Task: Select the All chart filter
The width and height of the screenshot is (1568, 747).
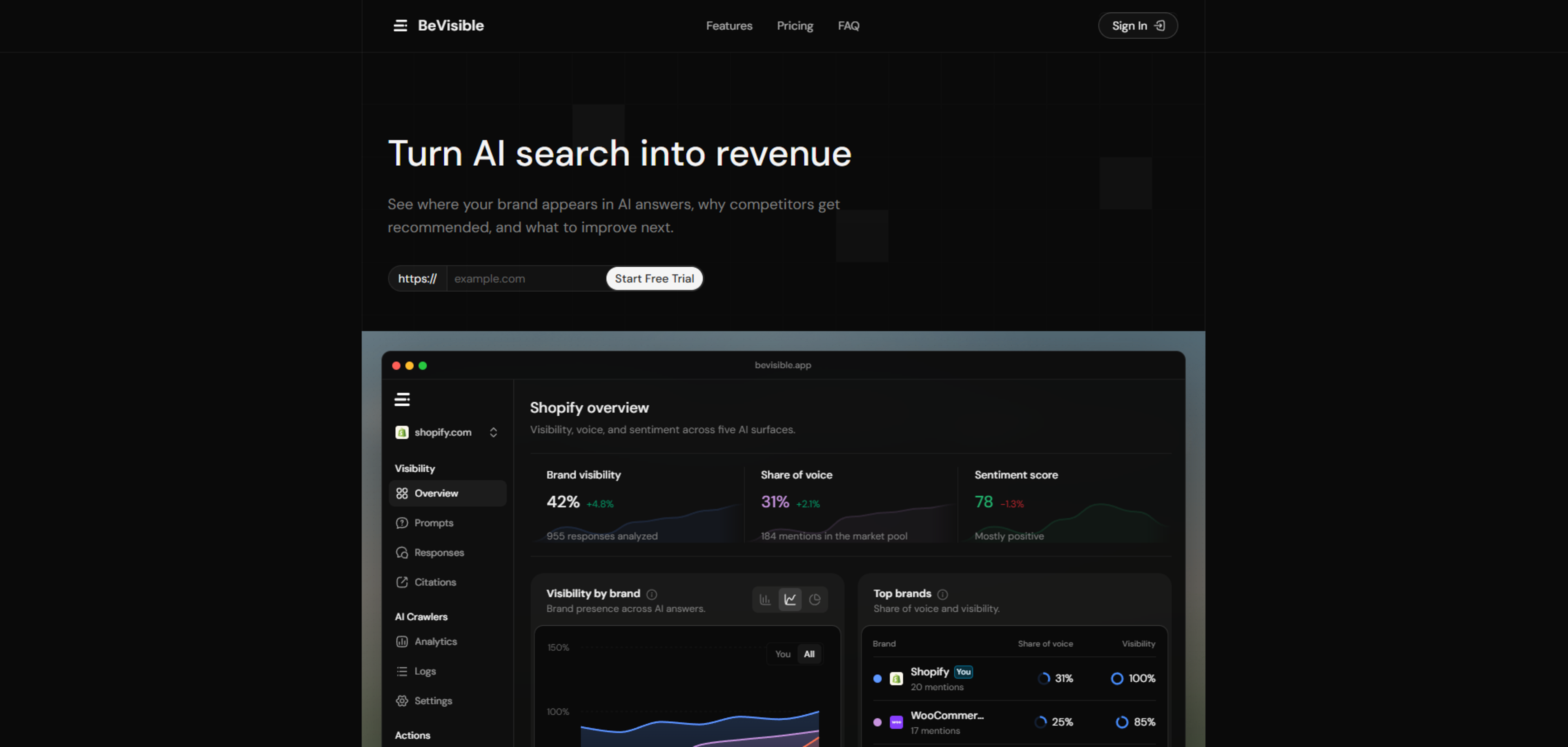Action: [x=809, y=654]
